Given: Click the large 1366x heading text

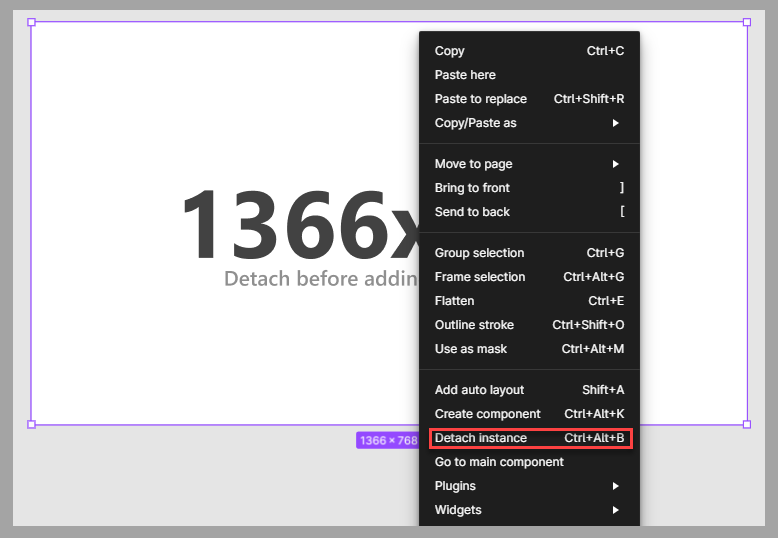Looking at the screenshot, I should point(301,225).
